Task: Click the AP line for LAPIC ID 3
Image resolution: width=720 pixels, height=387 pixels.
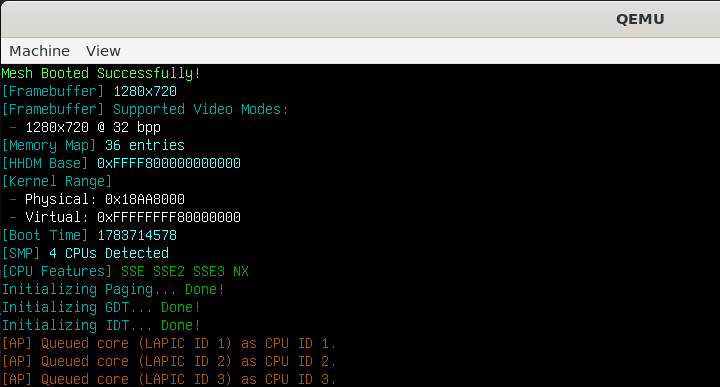Action: point(169,379)
